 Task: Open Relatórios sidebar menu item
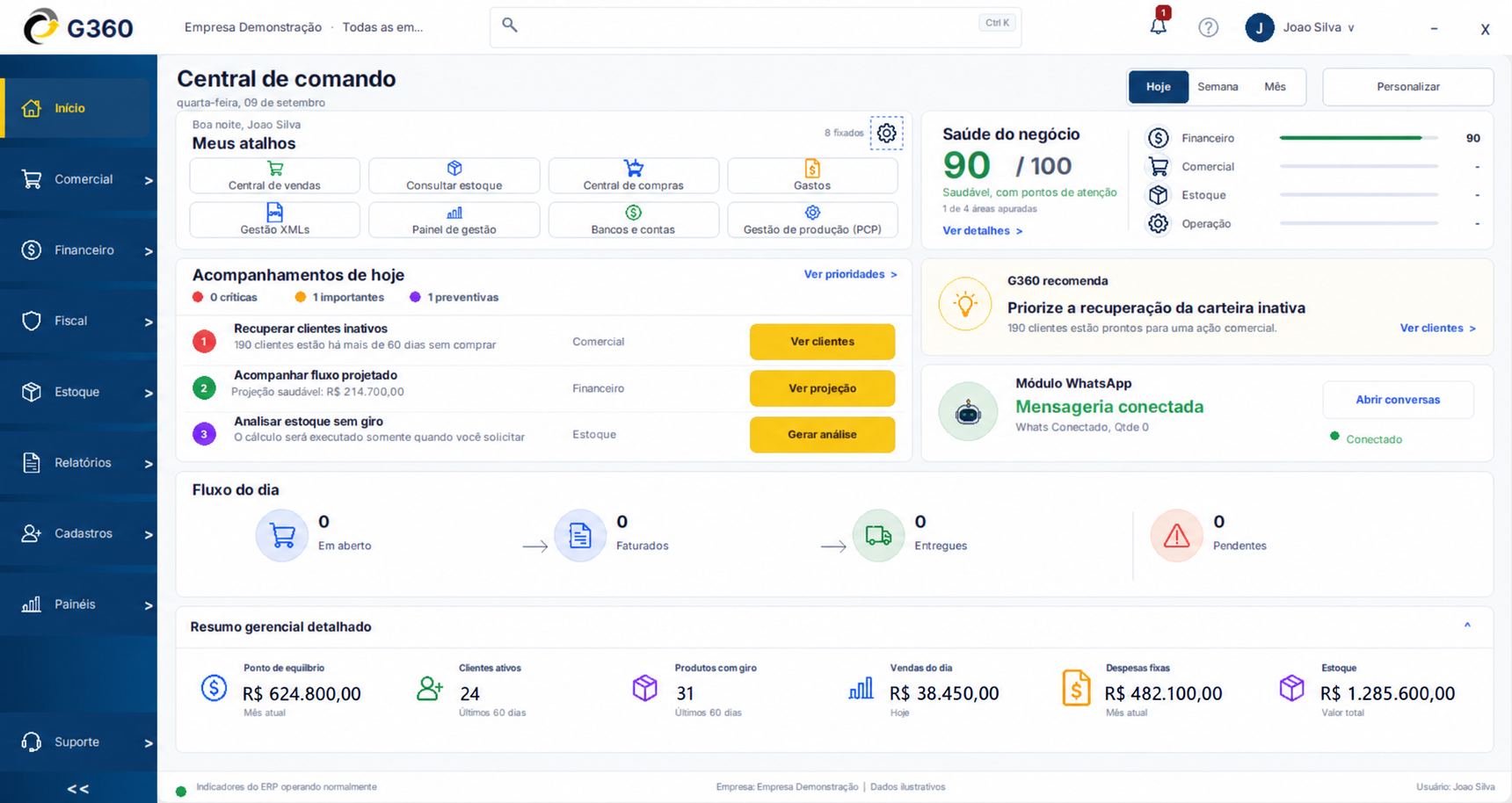pos(79,463)
